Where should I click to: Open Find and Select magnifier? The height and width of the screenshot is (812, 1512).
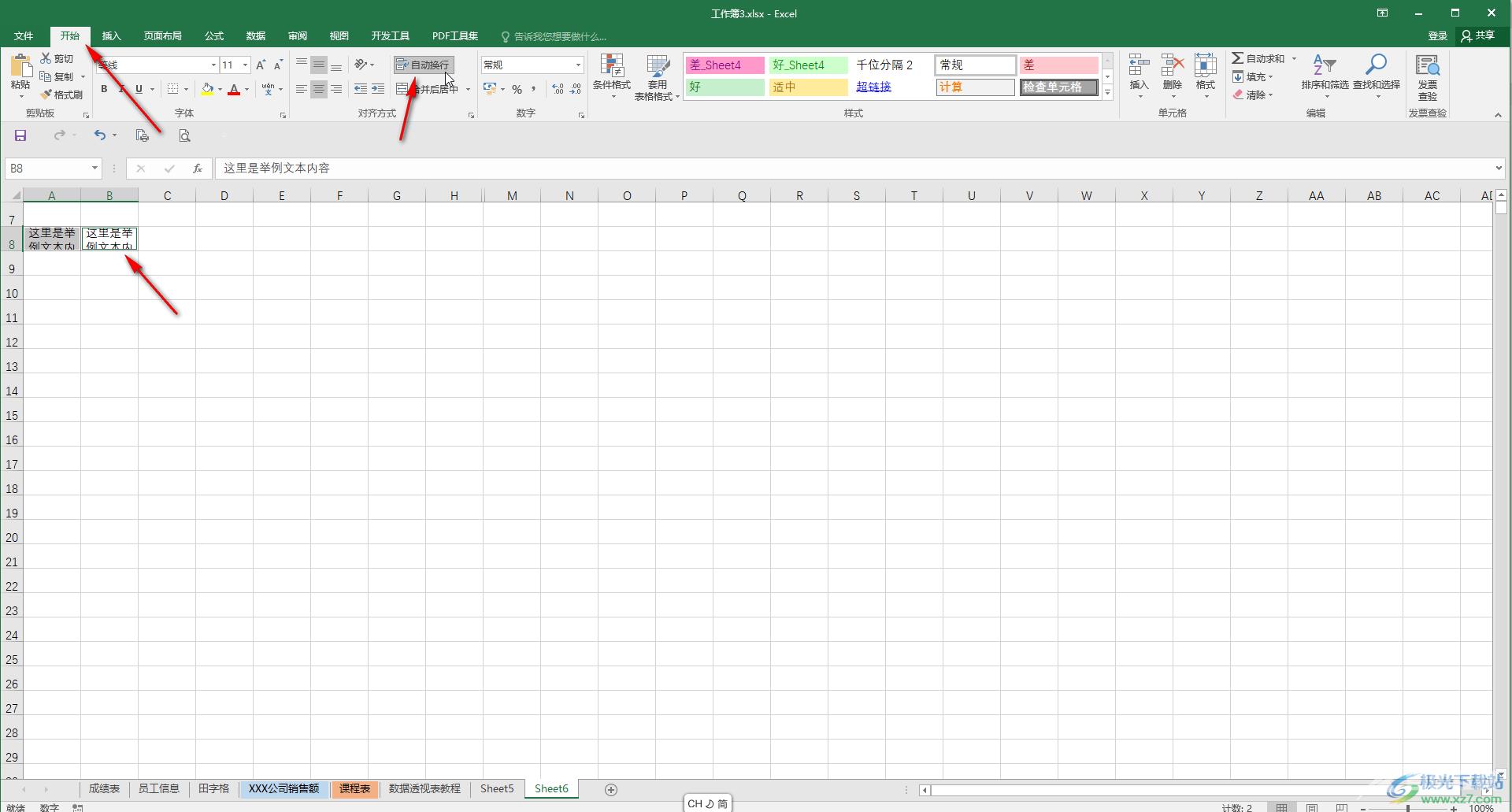1376,65
